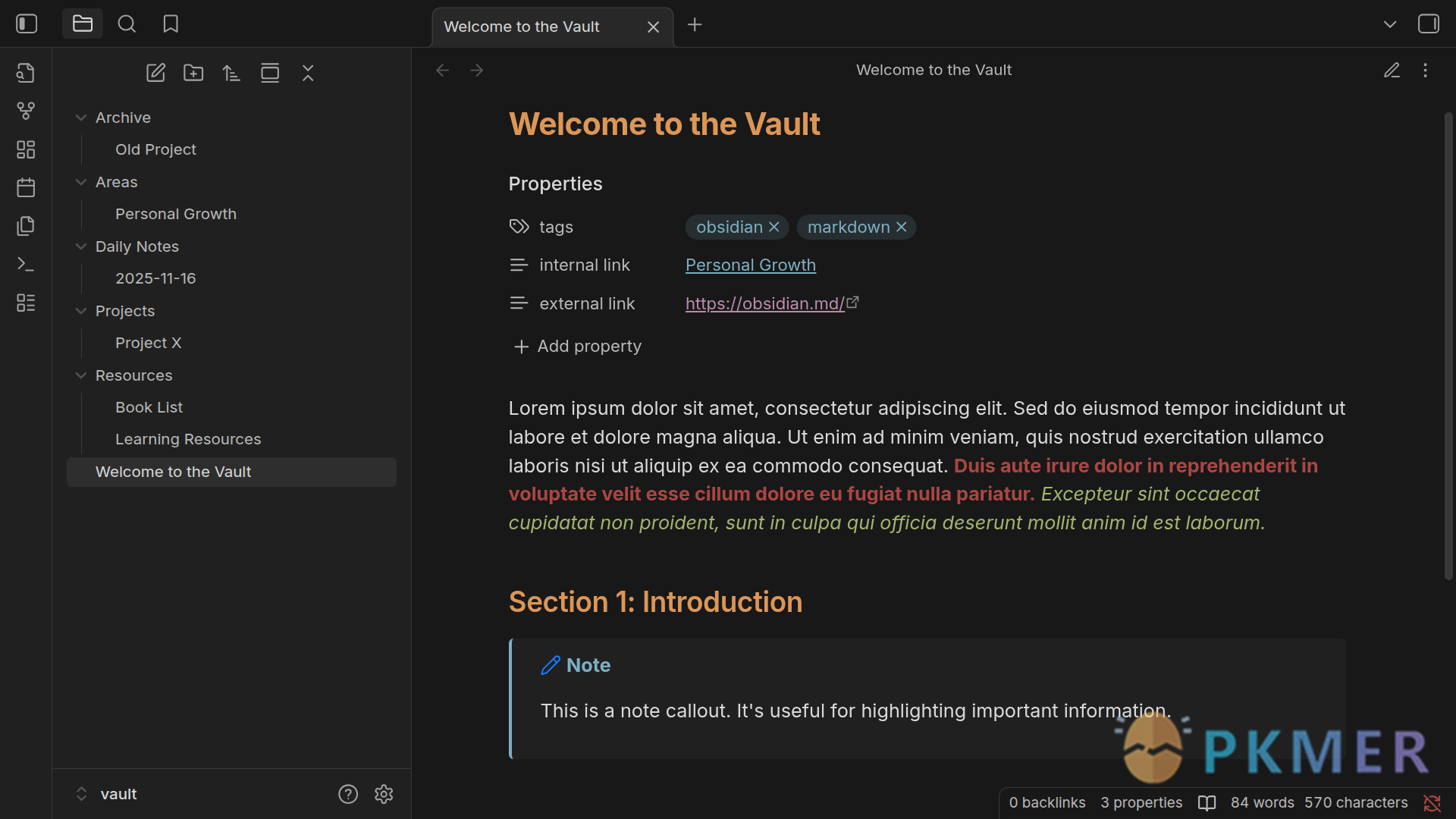Screen dimensions: 1456x819
Task: Open the command palette terminal icon
Action: click(26, 264)
